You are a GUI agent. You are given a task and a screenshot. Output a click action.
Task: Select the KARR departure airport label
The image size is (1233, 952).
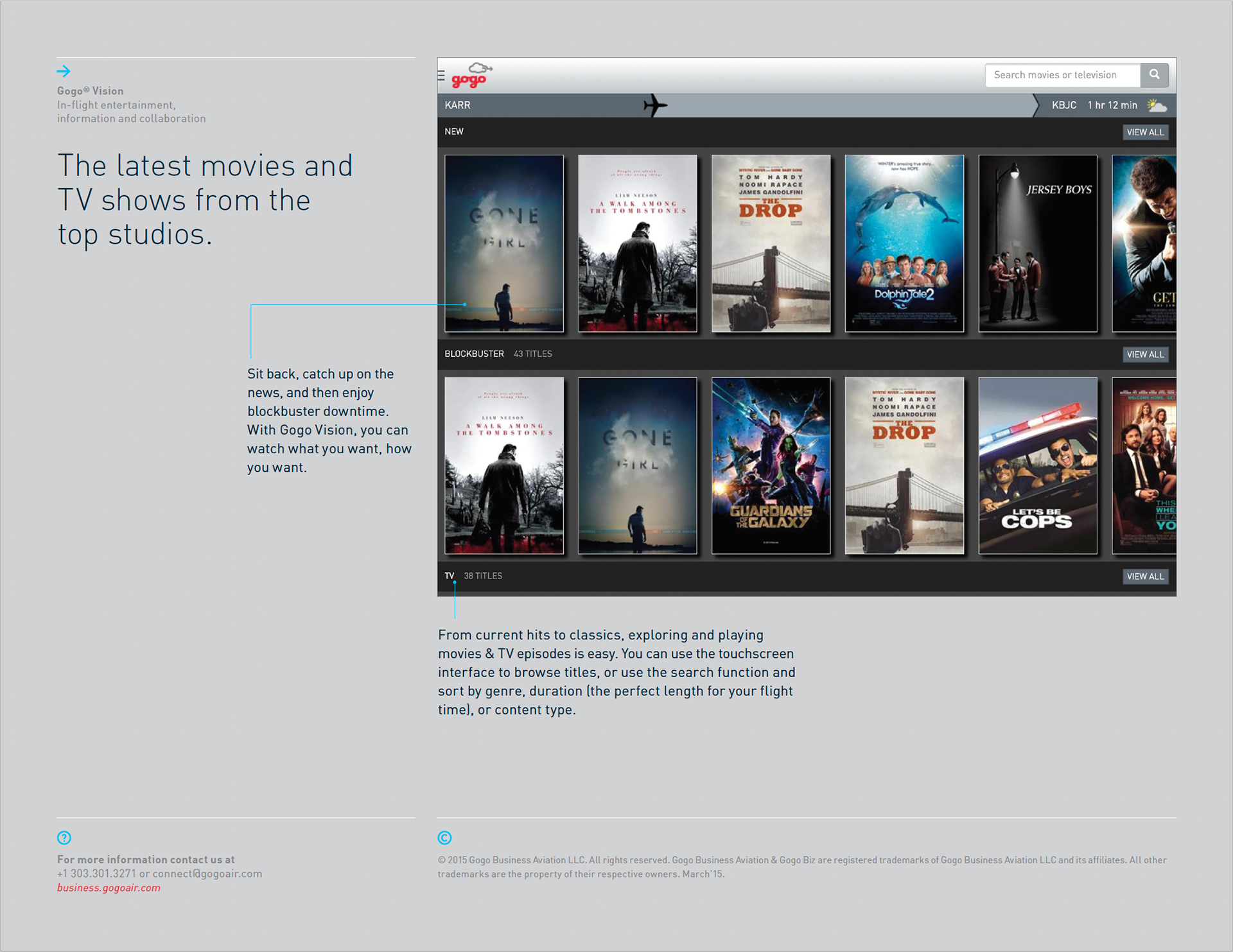pos(457,105)
